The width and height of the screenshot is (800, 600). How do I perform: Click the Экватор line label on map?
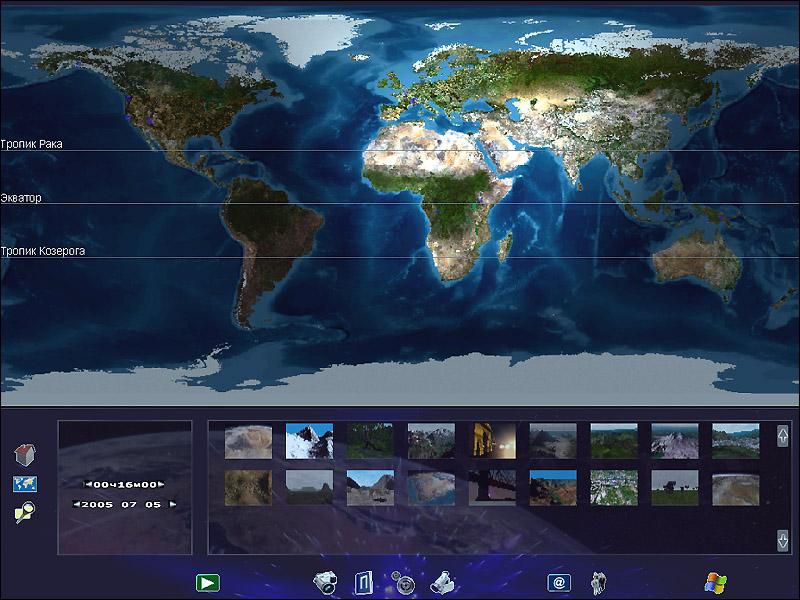tap(22, 198)
